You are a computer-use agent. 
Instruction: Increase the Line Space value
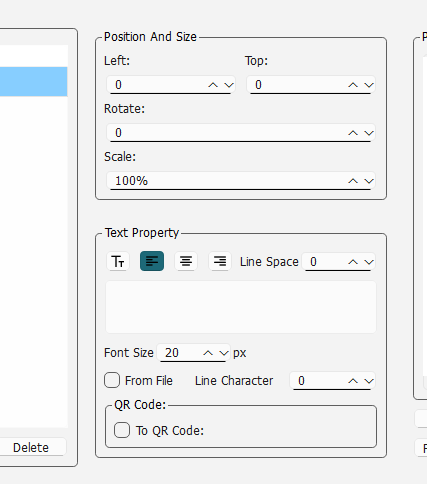tap(353, 262)
